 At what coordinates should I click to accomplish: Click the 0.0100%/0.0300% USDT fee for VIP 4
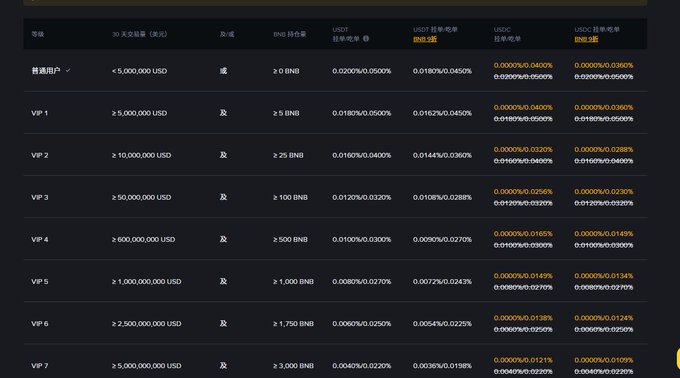click(362, 239)
